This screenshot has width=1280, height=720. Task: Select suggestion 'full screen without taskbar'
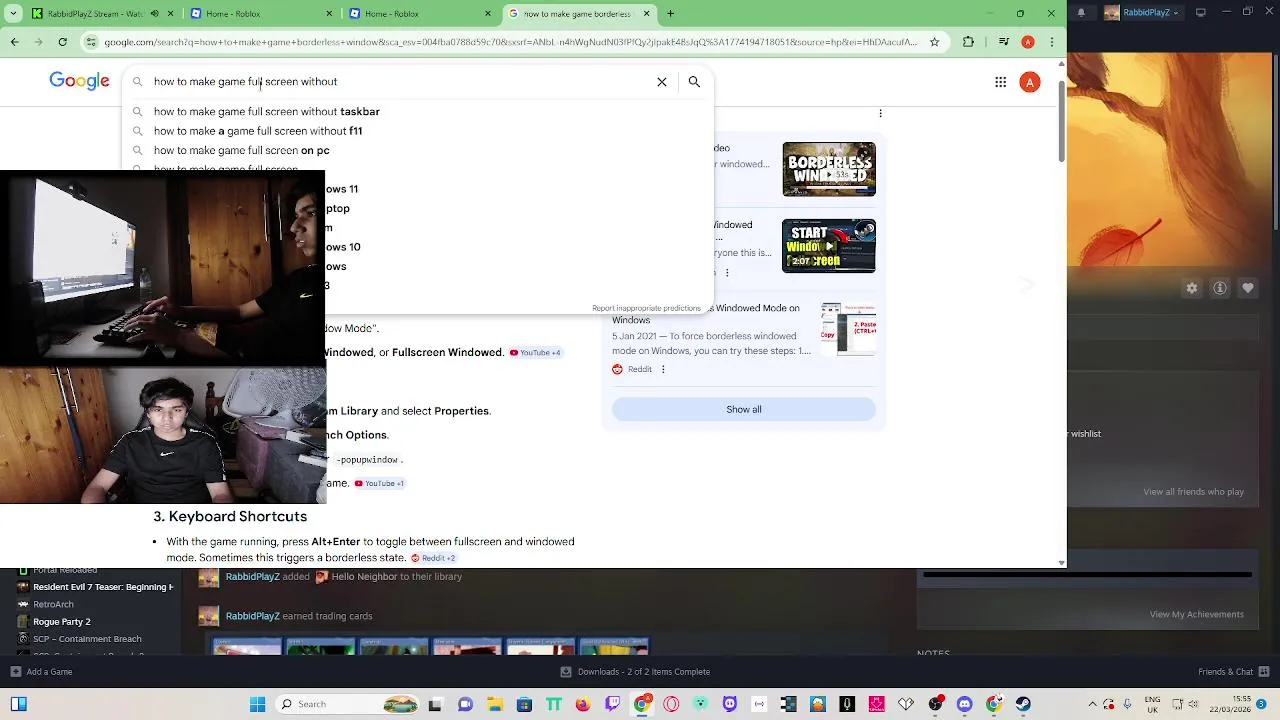click(267, 112)
